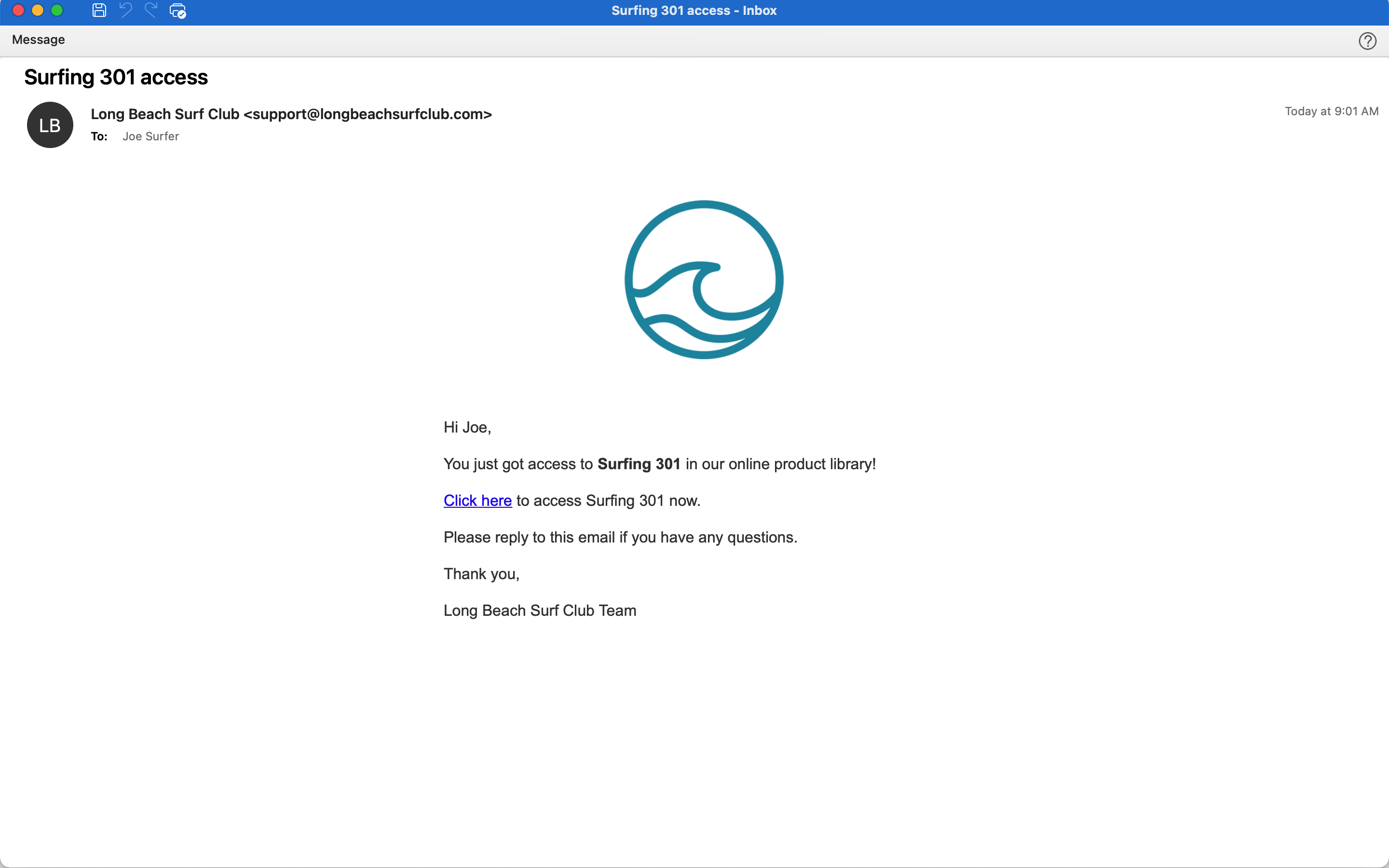Follow the "Click here" hyperlink
This screenshot has width=1389, height=868.
point(477,501)
